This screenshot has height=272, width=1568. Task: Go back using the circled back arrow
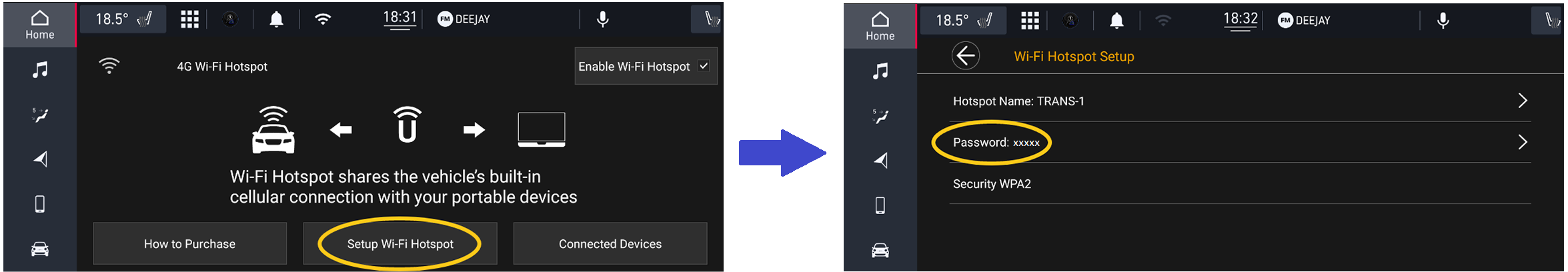point(965,56)
